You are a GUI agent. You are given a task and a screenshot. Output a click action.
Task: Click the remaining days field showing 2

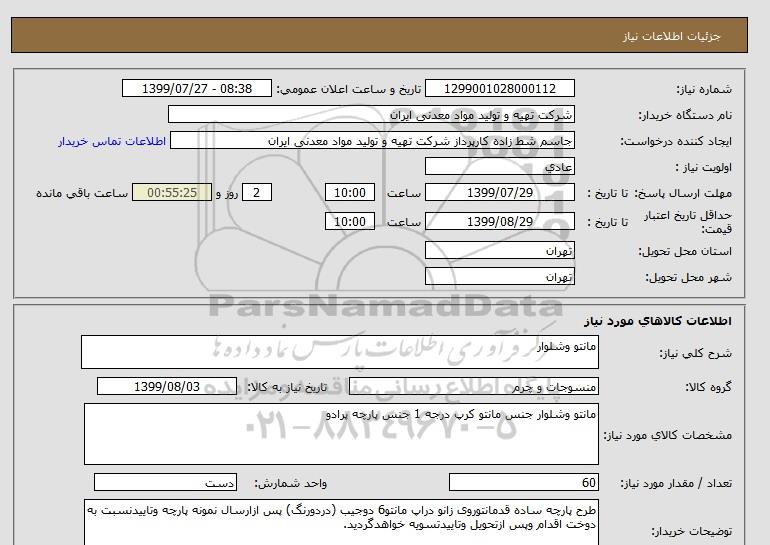[257, 192]
